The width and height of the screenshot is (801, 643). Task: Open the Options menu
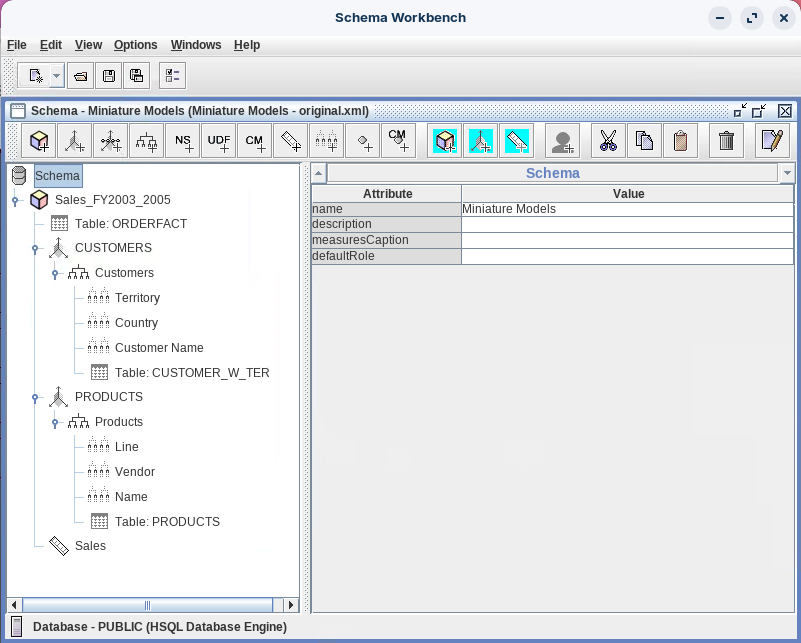pyautogui.click(x=135, y=45)
